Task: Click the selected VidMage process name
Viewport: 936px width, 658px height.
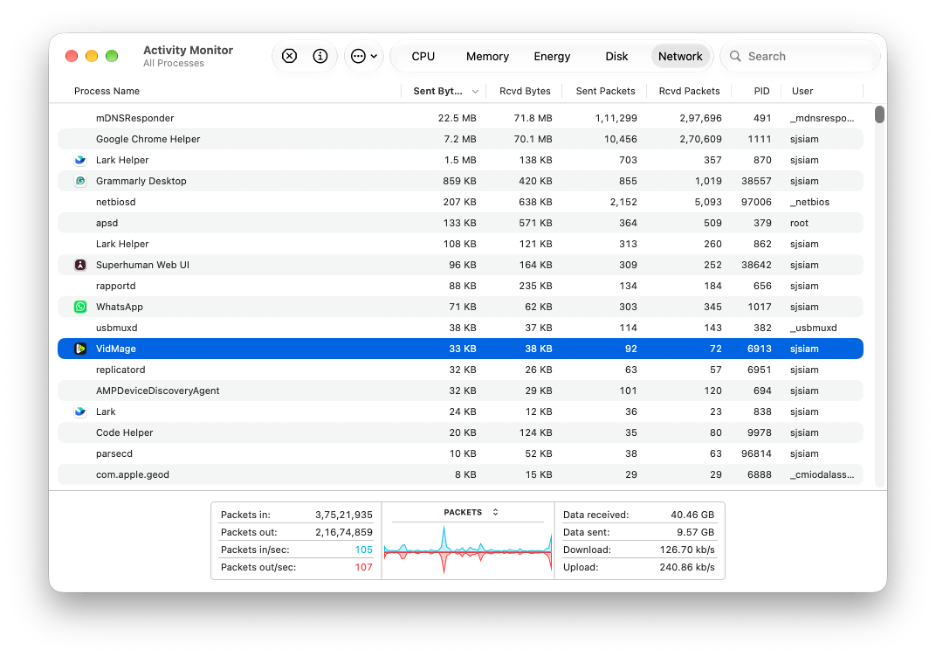Action: [x=116, y=349]
